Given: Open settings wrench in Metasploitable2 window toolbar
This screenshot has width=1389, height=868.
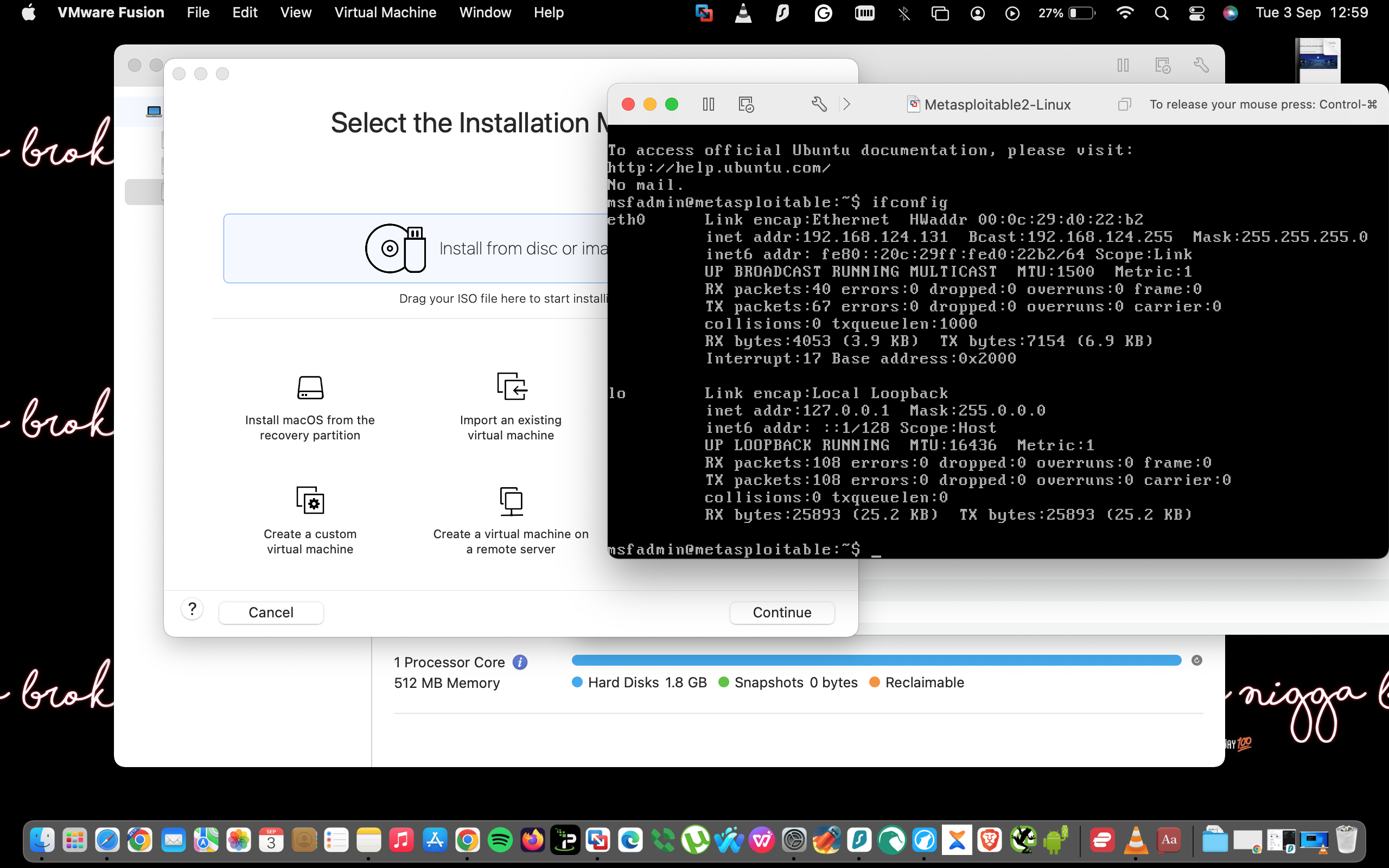Looking at the screenshot, I should coord(819,105).
